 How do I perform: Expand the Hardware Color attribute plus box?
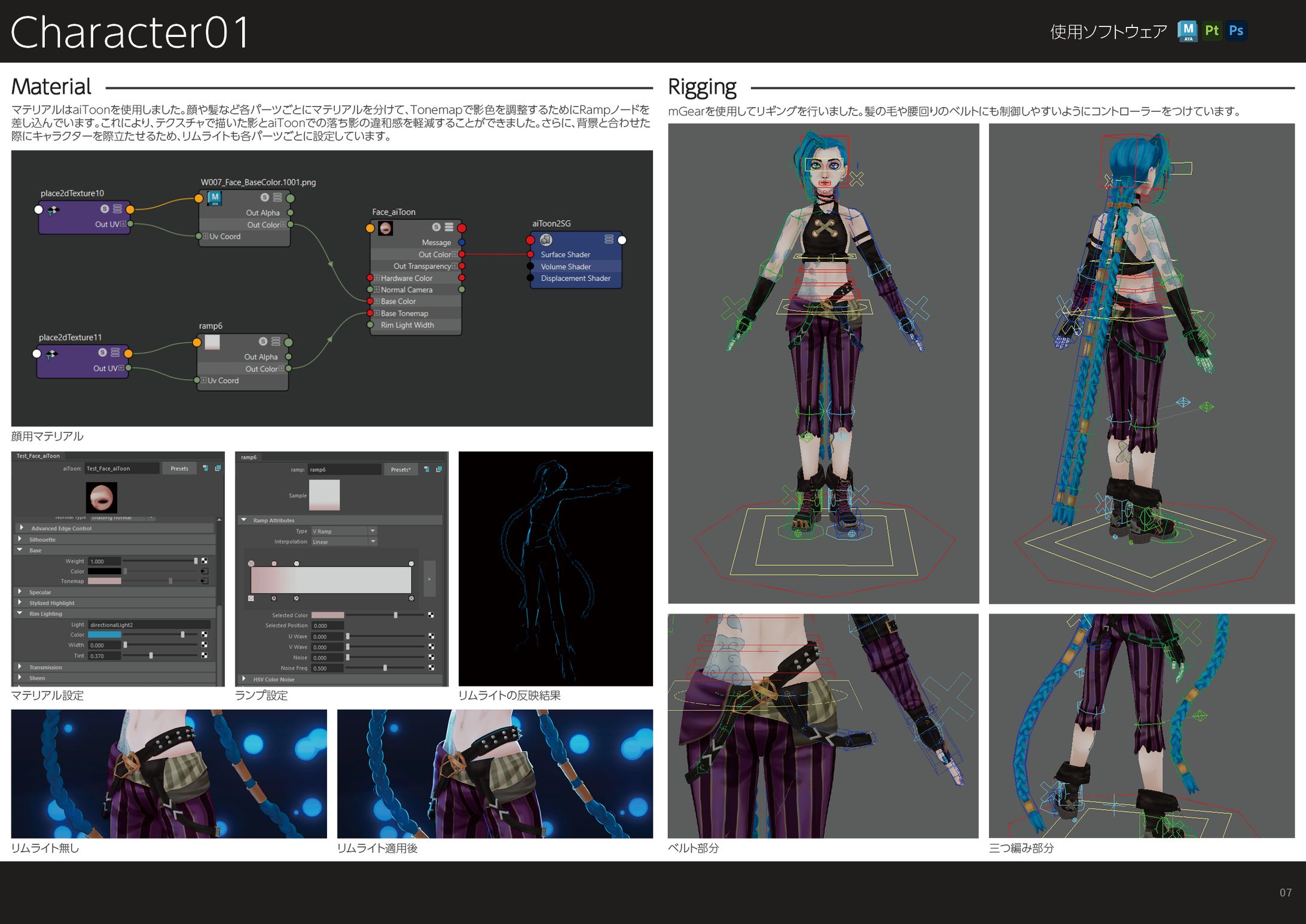377,278
